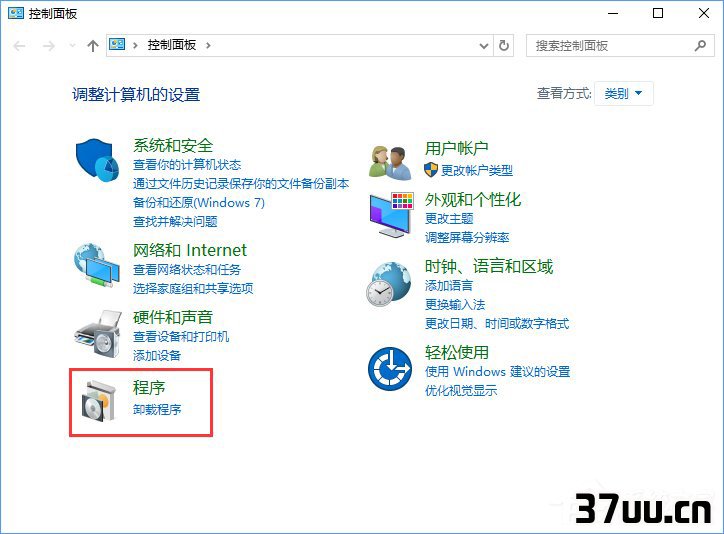Open 外观和个性化 category heading
Image resolution: width=724 pixels, height=534 pixels.
pyautogui.click(x=473, y=199)
